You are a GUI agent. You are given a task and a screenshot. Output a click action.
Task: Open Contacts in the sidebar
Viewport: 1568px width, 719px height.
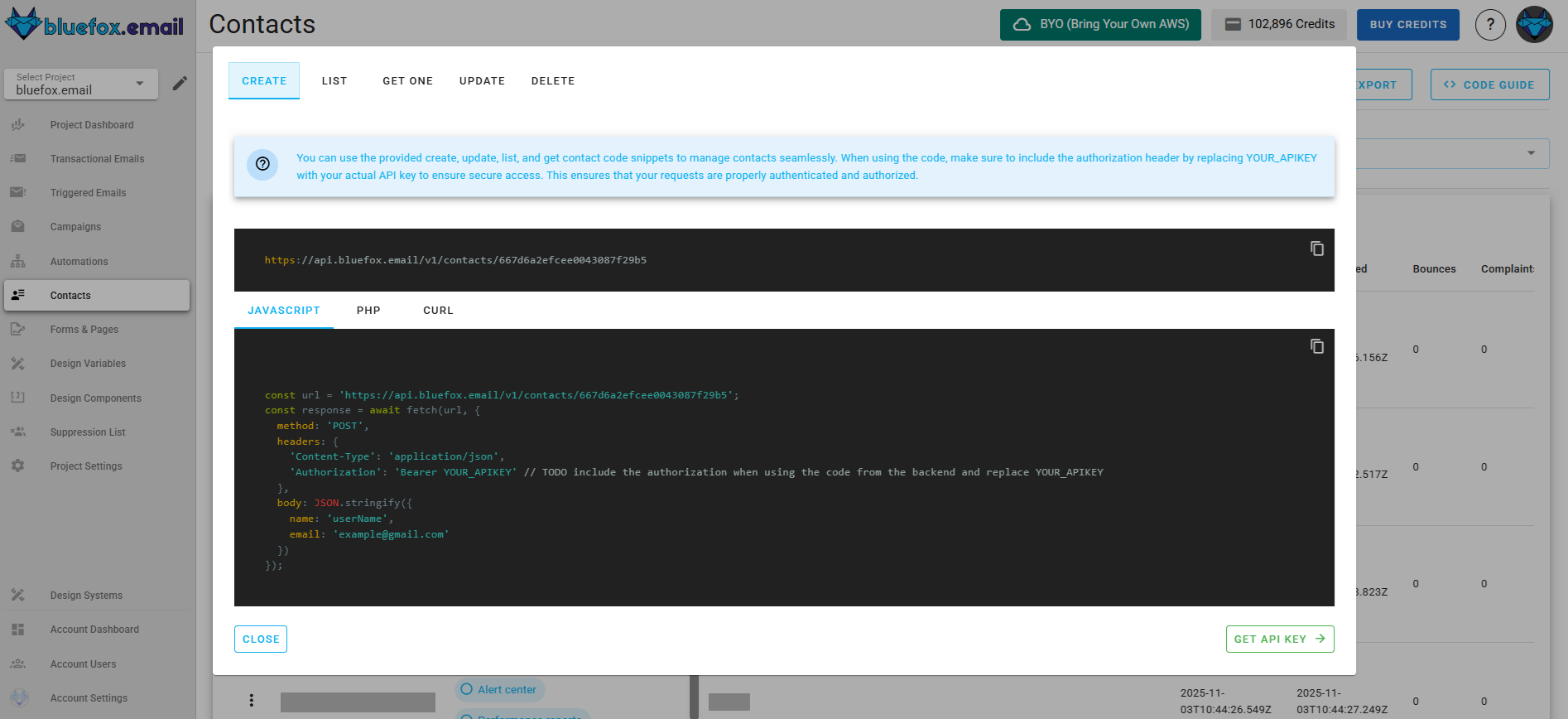pyautogui.click(x=97, y=295)
